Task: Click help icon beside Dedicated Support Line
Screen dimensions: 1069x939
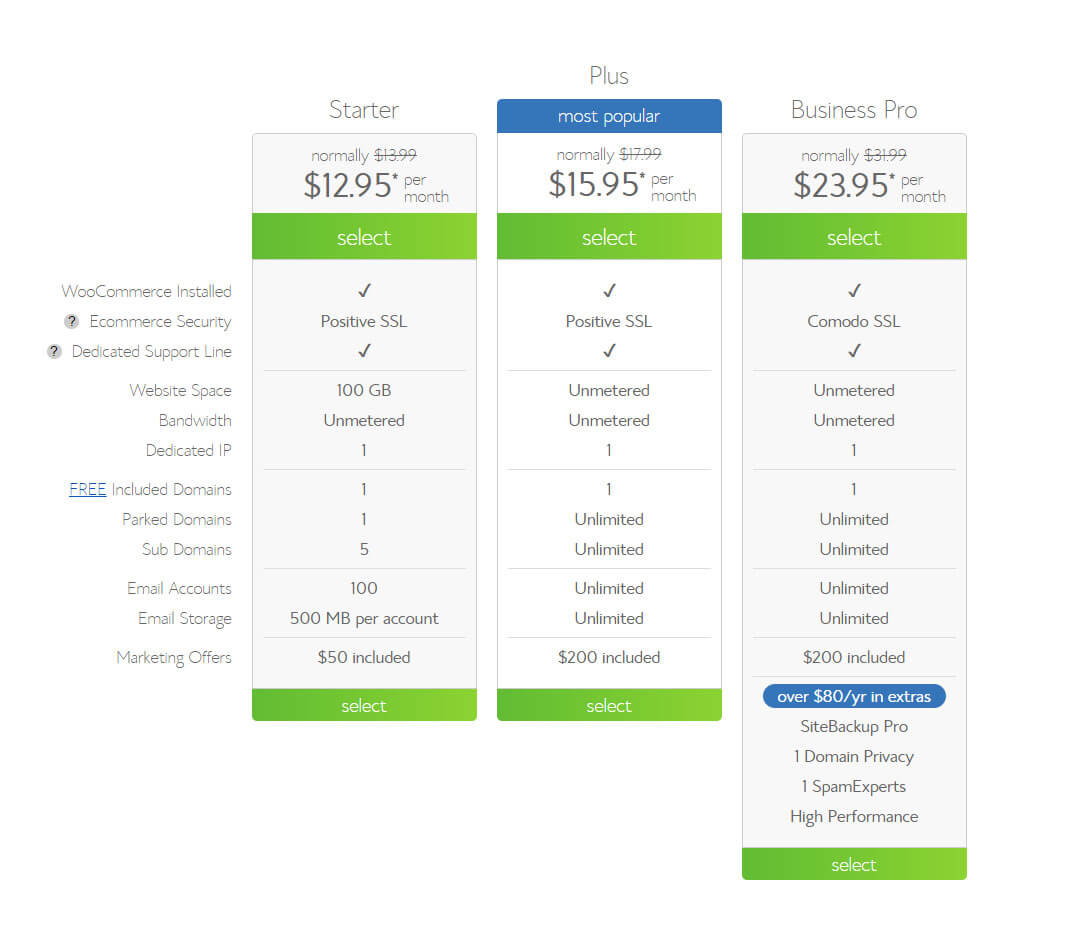Action: click(x=55, y=351)
